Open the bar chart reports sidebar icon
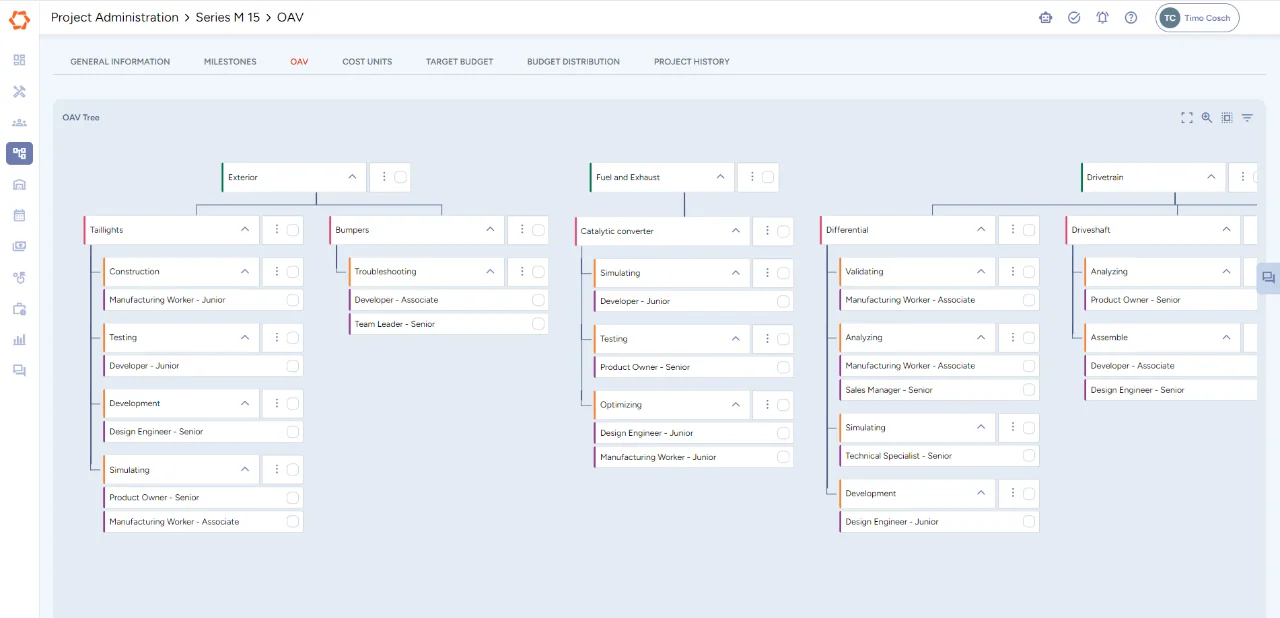The height and width of the screenshot is (618, 1280). (19, 339)
